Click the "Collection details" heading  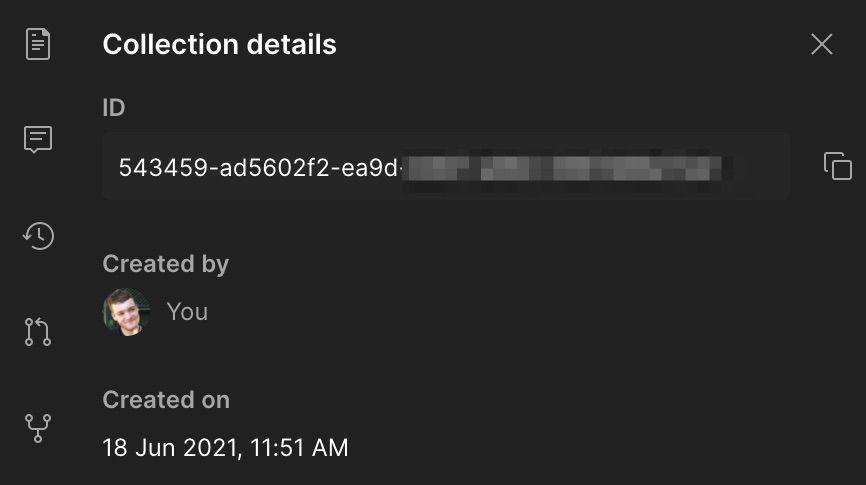tap(219, 45)
